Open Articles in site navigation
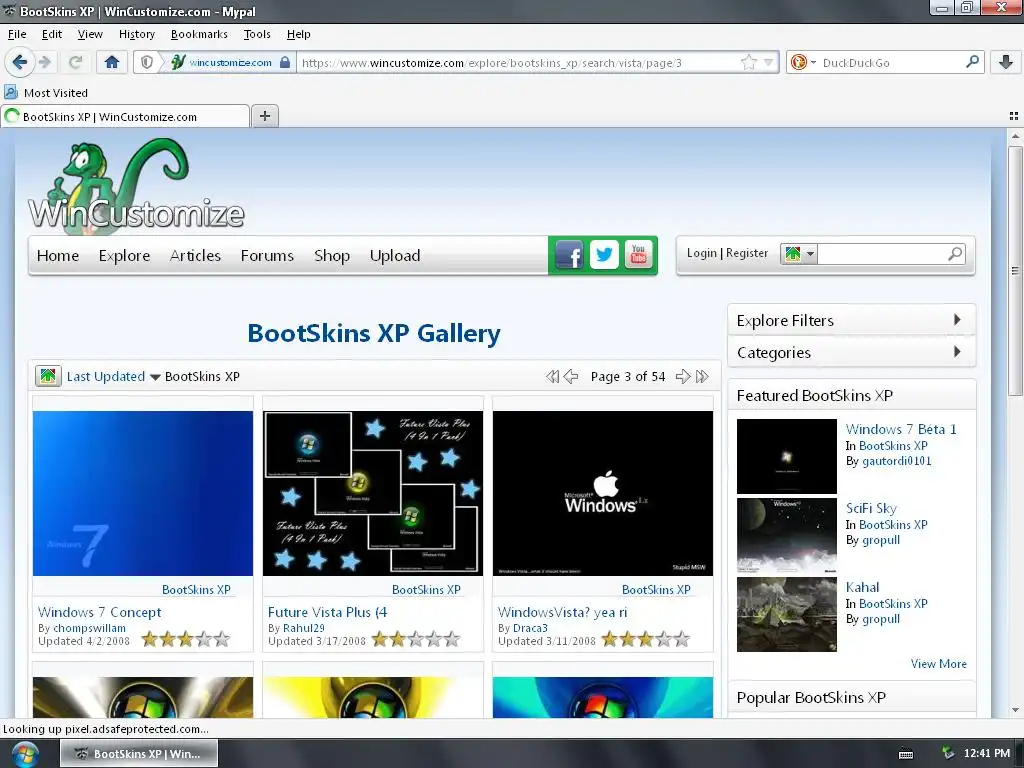Image resolution: width=1024 pixels, height=768 pixels. click(x=195, y=255)
